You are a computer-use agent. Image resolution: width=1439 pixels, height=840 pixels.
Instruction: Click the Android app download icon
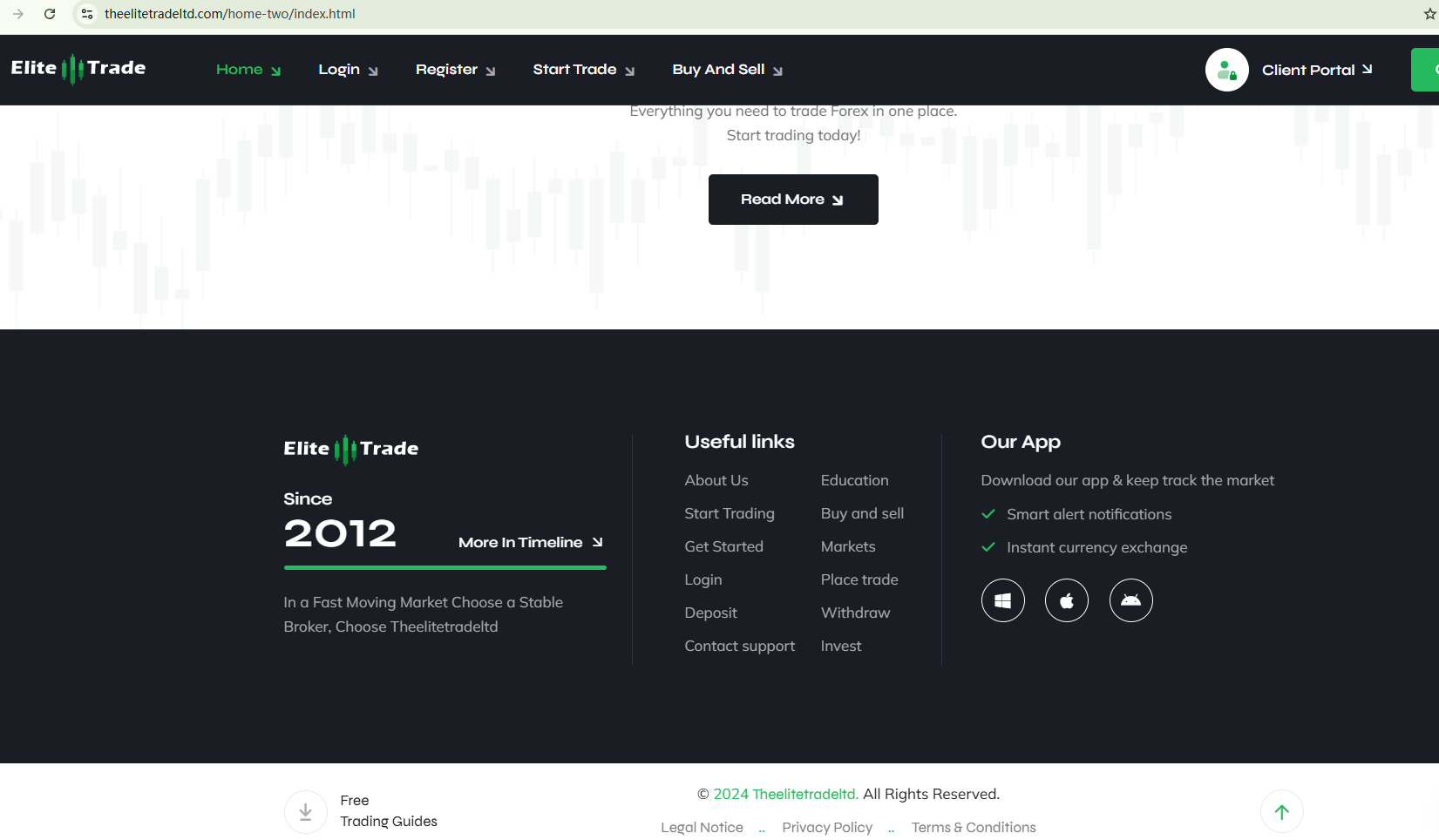1130,600
